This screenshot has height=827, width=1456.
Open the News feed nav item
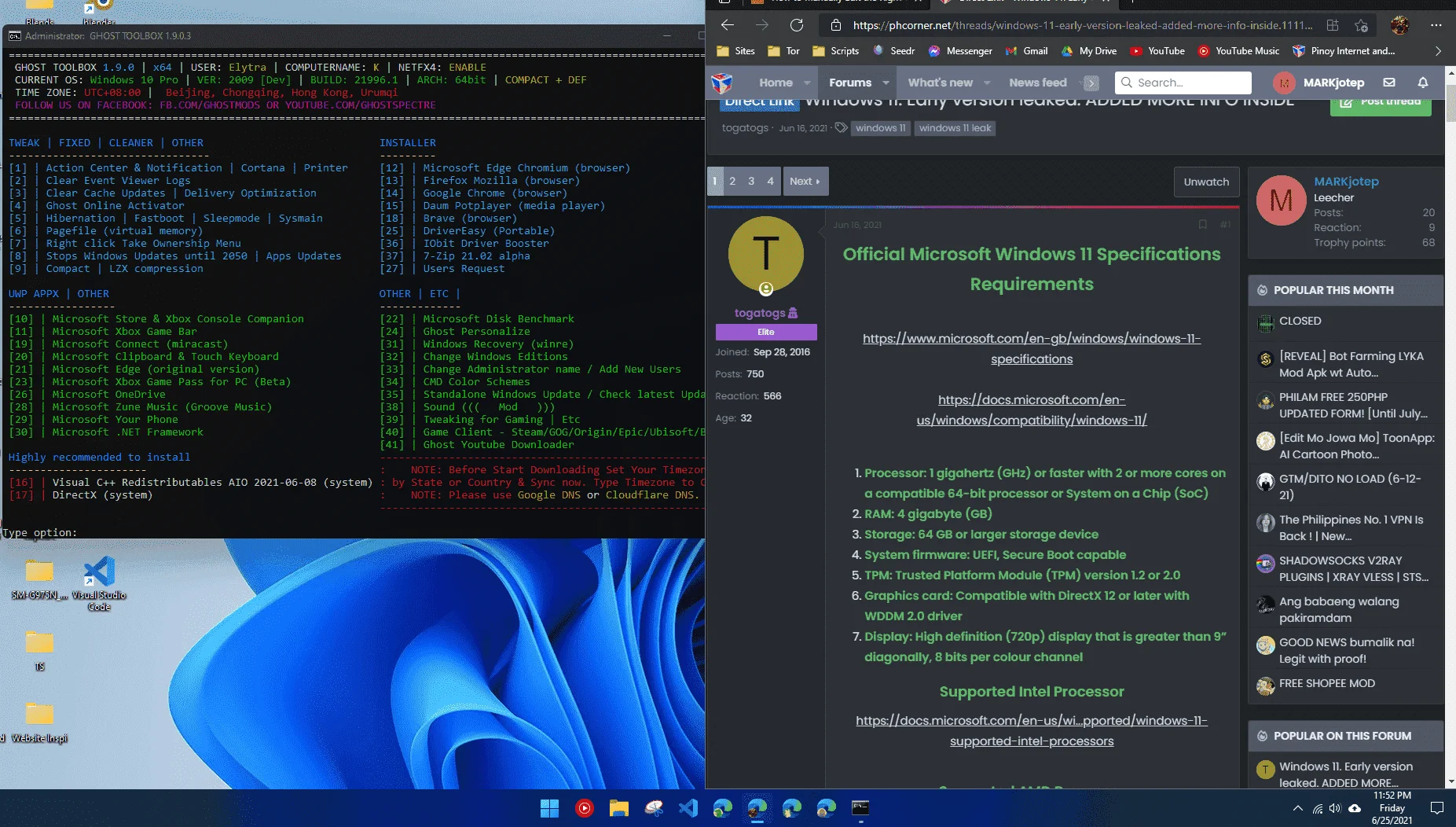(x=1038, y=83)
